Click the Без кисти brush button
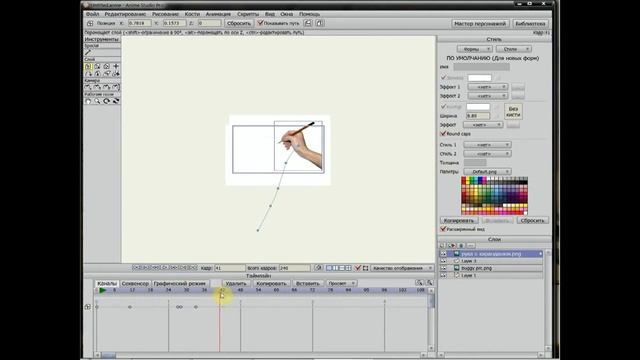 (x=513, y=111)
